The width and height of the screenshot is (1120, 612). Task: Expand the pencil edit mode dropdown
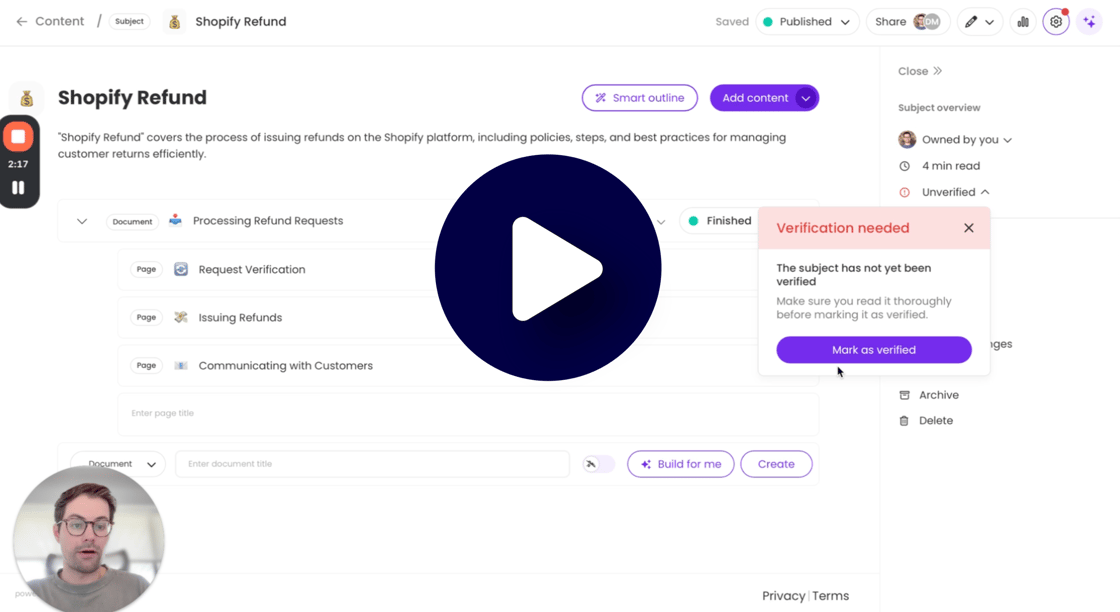979,22
